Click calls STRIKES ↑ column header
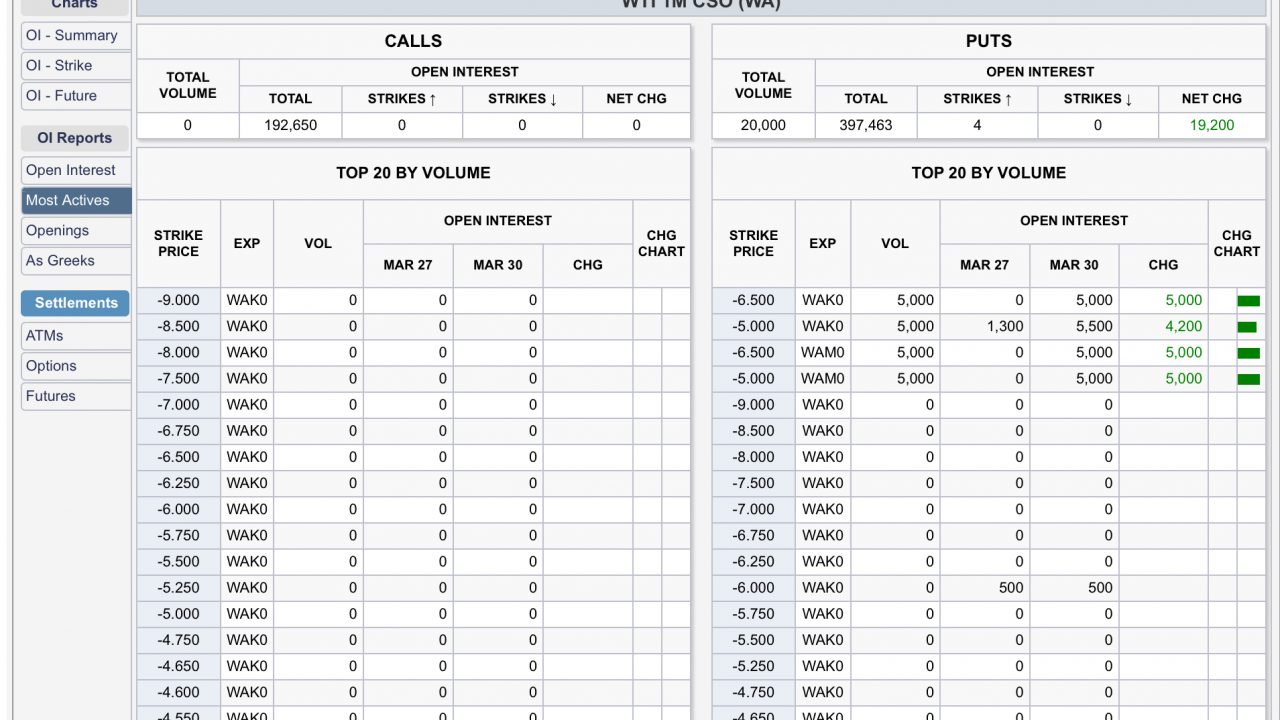This screenshot has height=720, width=1280. click(402, 99)
